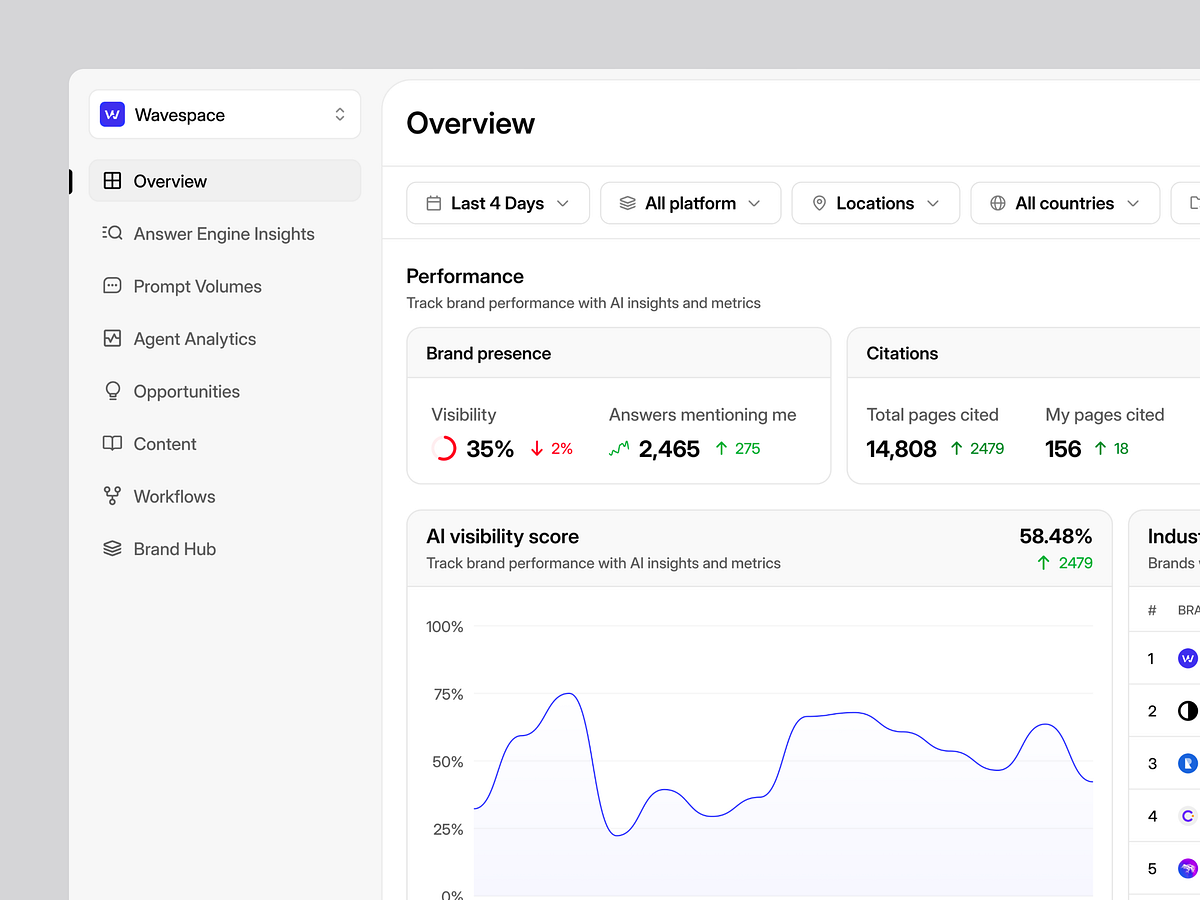Viewport: 1200px width, 900px height.
Task: Click the map pin icon in Locations filter
Action: [x=819, y=203]
